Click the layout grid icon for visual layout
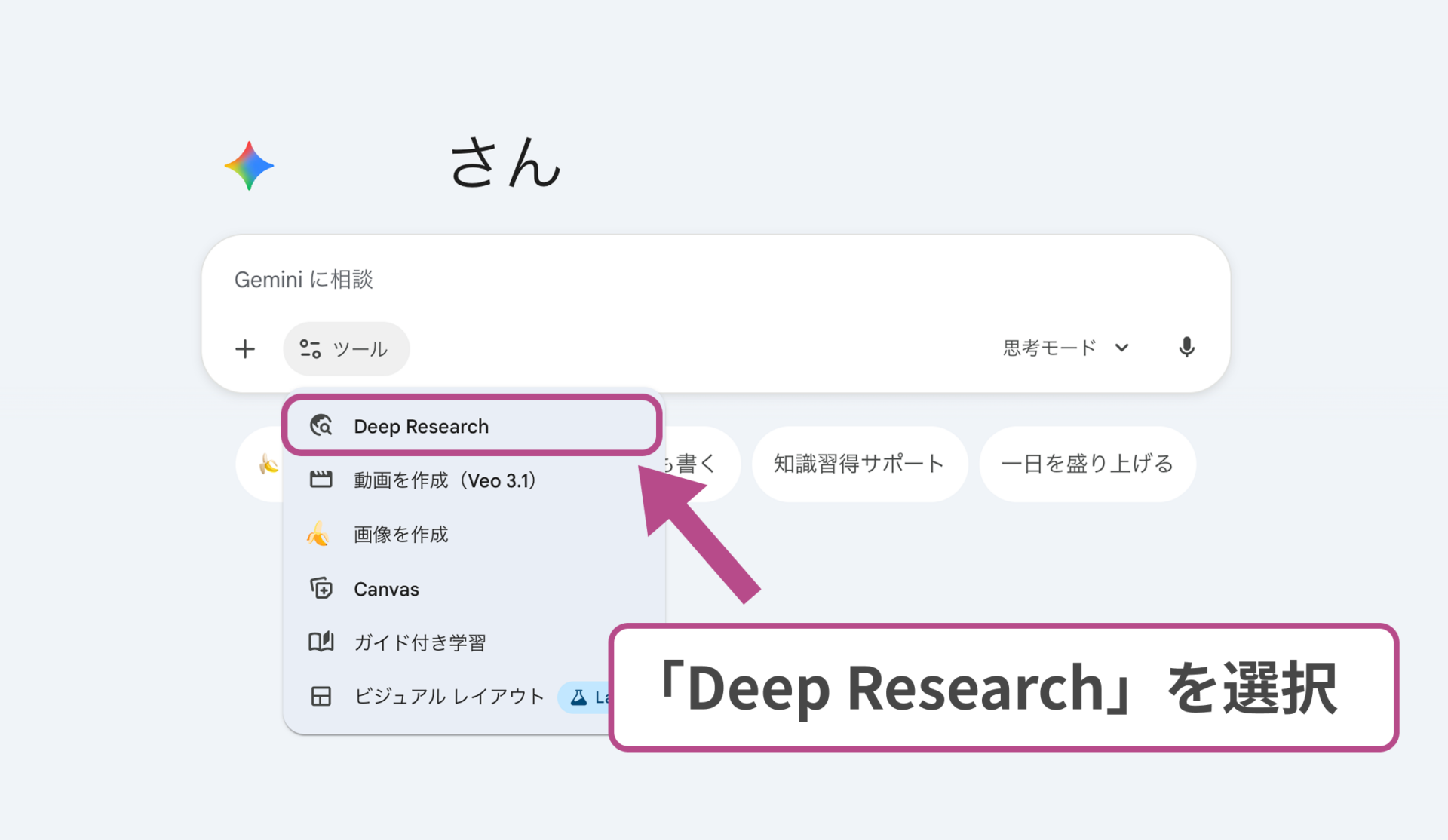Screen dimensions: 1448x840 click(321, 697)
